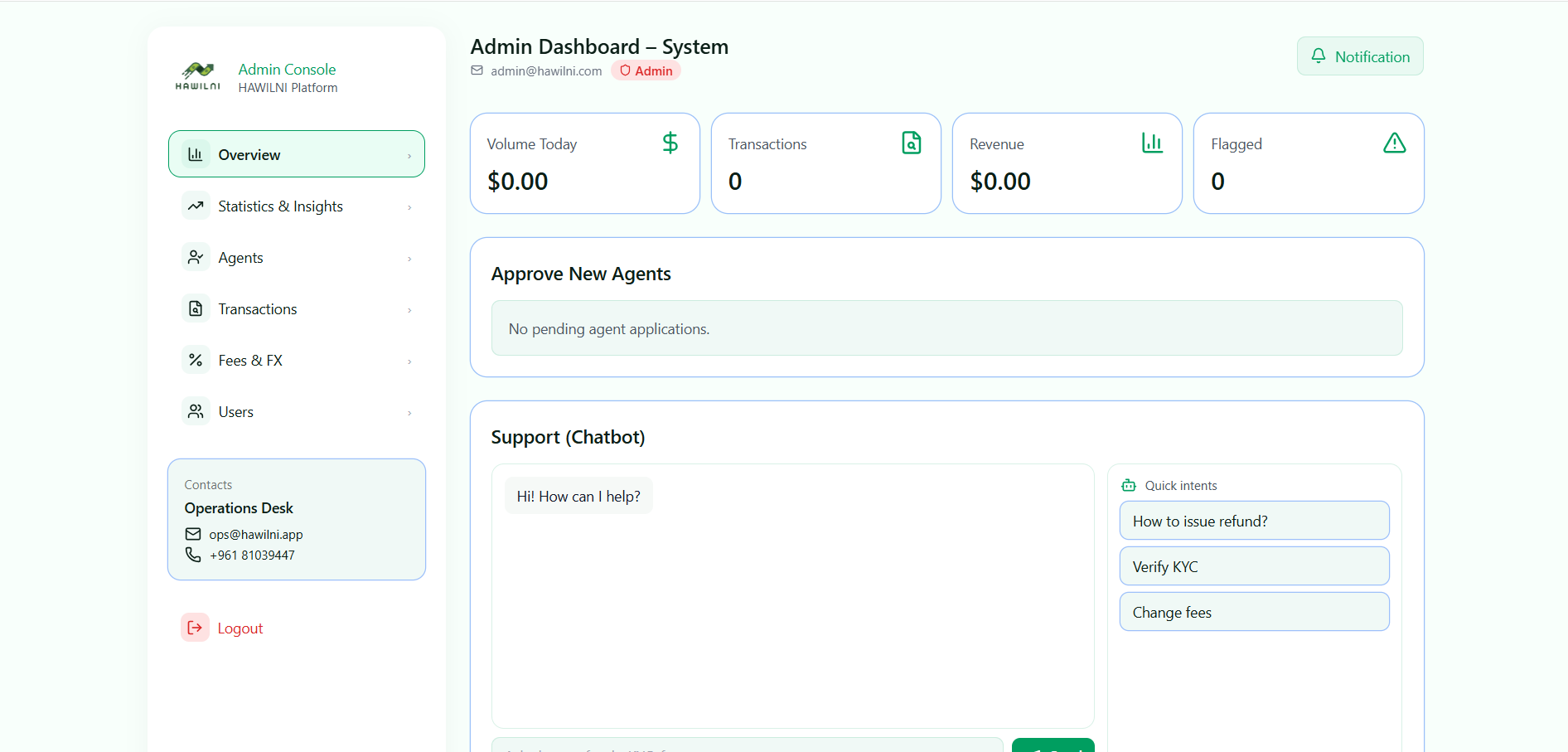Click the Revenue chart icon
The height and width of the screenshot is (752, 1568).
click(1152, 143)
